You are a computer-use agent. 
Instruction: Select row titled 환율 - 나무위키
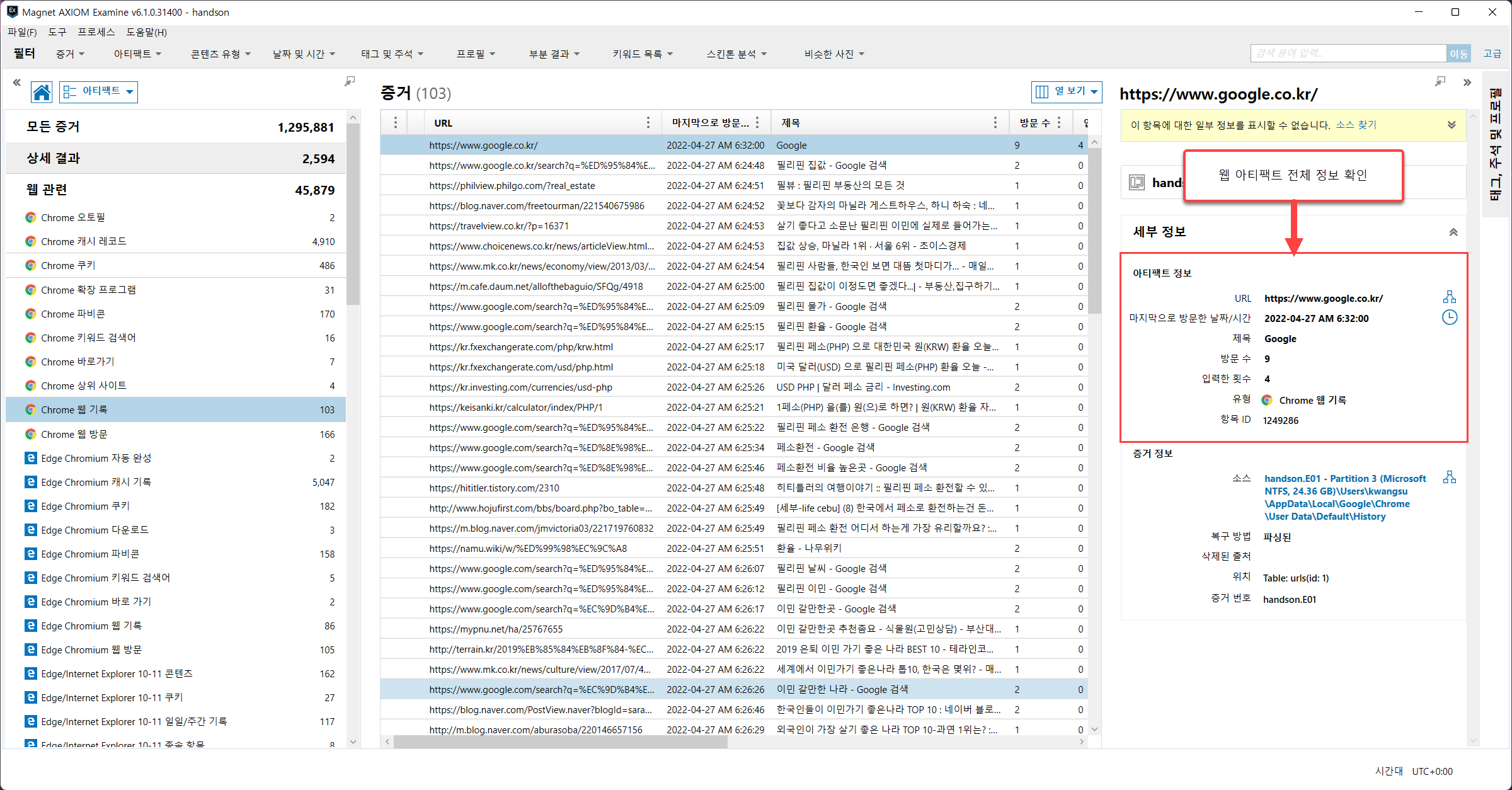click(734, 548)
